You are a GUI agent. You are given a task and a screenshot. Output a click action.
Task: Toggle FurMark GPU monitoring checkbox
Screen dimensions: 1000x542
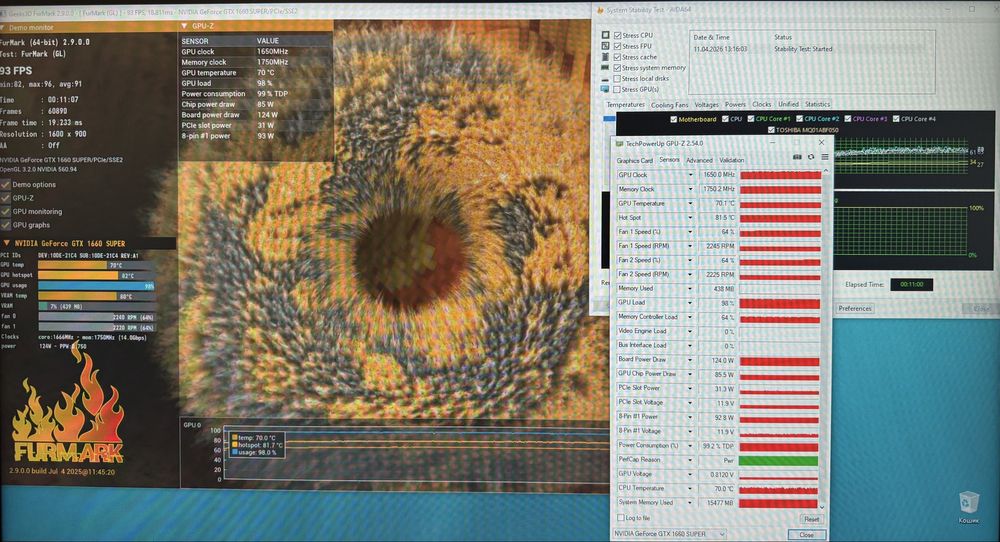coord(6,211)
